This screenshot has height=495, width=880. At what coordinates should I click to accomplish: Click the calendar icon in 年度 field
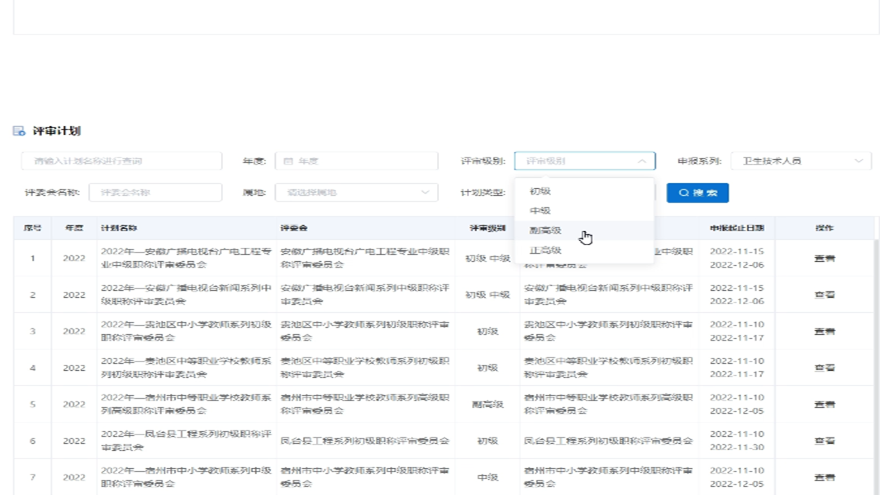tap(288, 161)
